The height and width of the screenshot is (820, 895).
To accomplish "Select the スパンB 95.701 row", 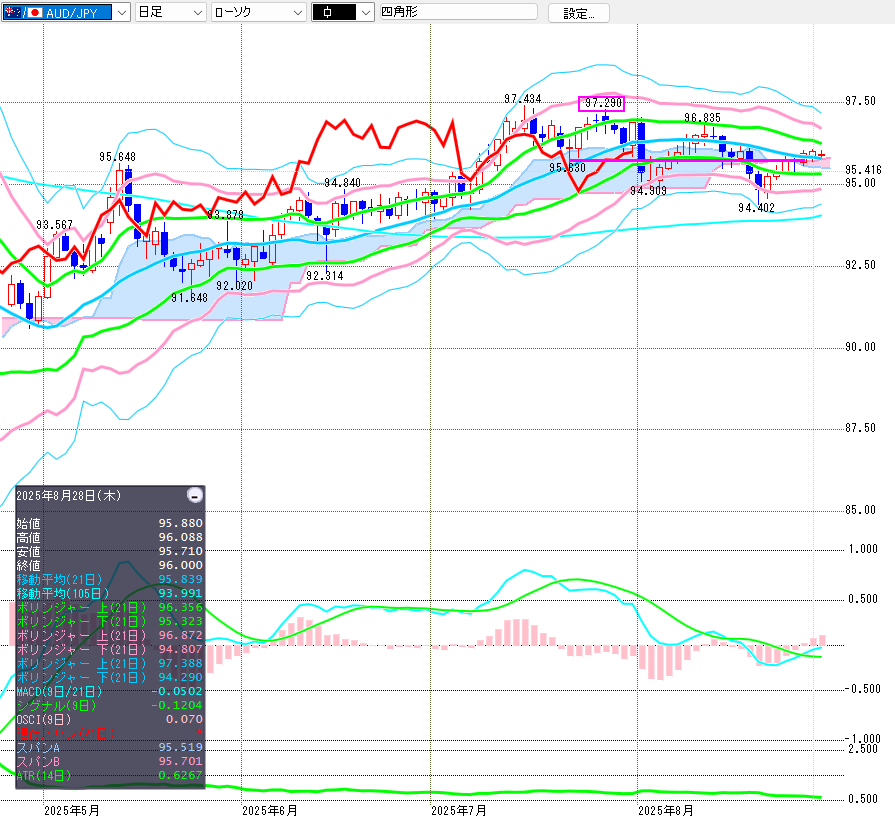I will coord(110,761).
